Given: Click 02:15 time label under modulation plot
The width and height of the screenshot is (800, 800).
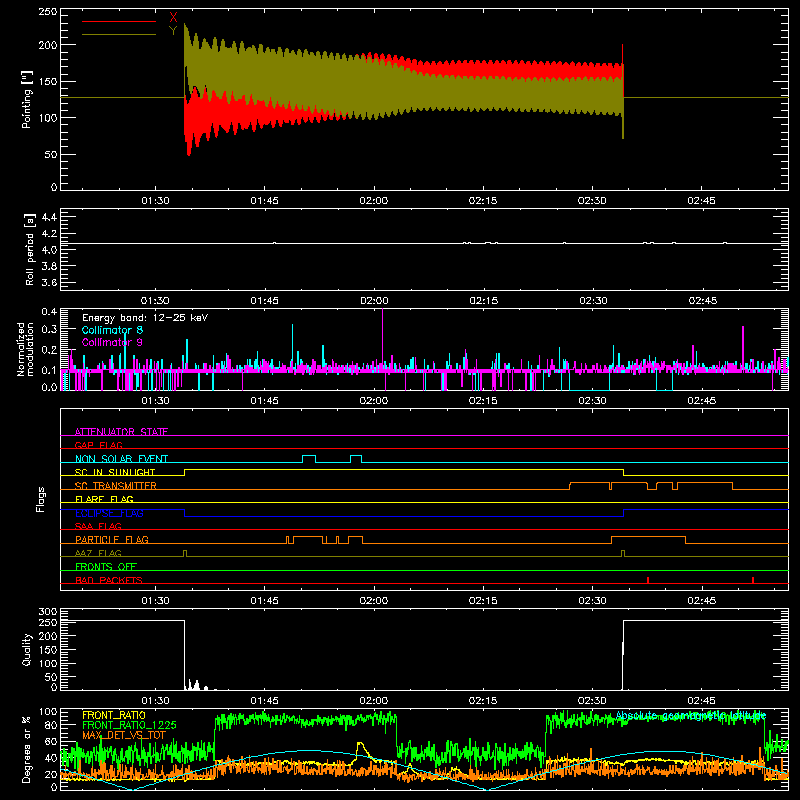Looking at the screenshot, I should click(x=483, y=401).
